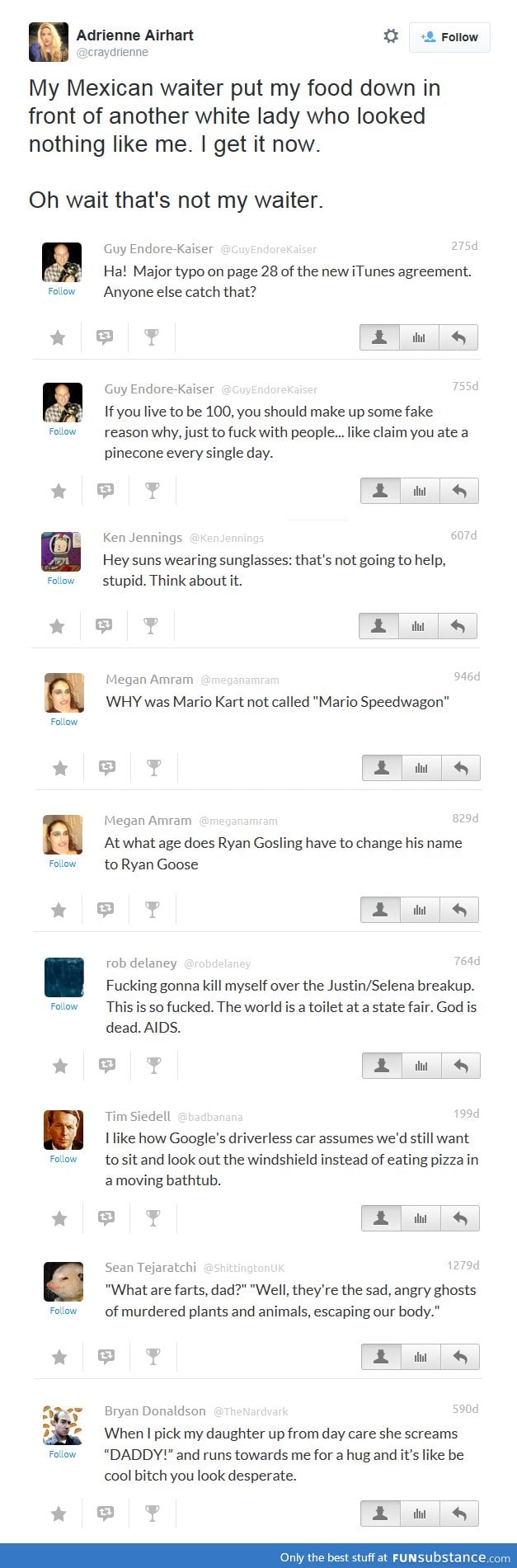Click the rob delaney username
Viewport: 517px width, 1568px height.
point(141,963)
